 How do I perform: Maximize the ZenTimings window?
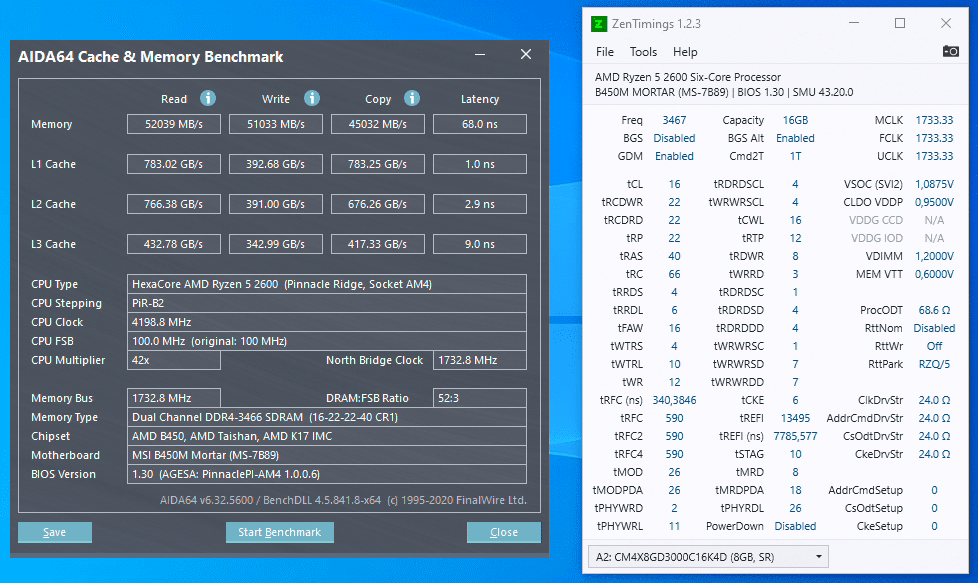click(899, 24)
